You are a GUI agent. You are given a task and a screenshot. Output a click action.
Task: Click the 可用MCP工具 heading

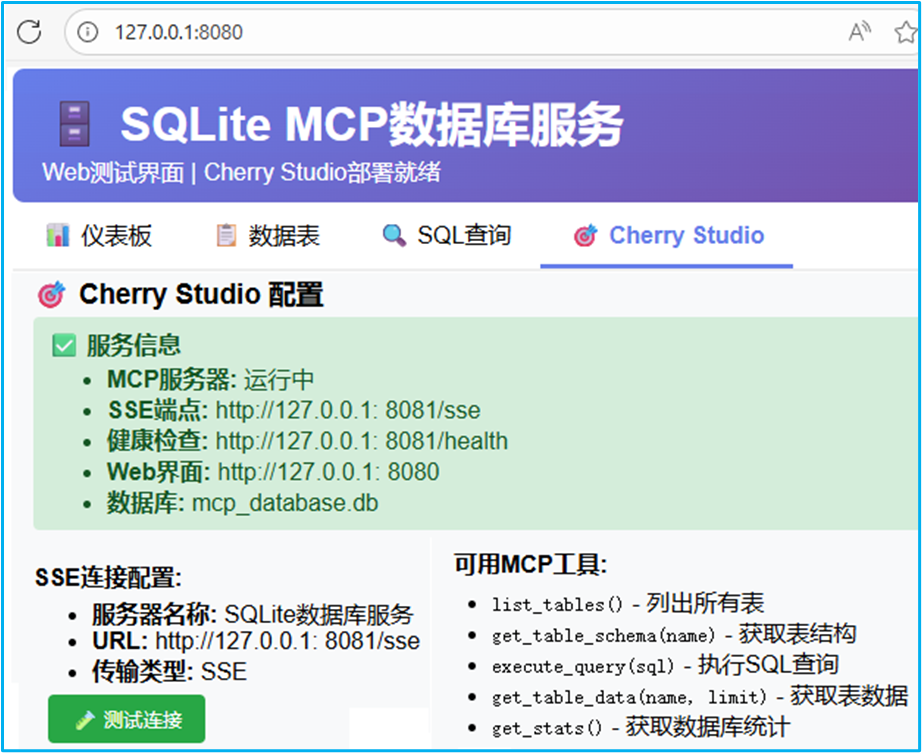pyautogui.click(x=530, y=565)
